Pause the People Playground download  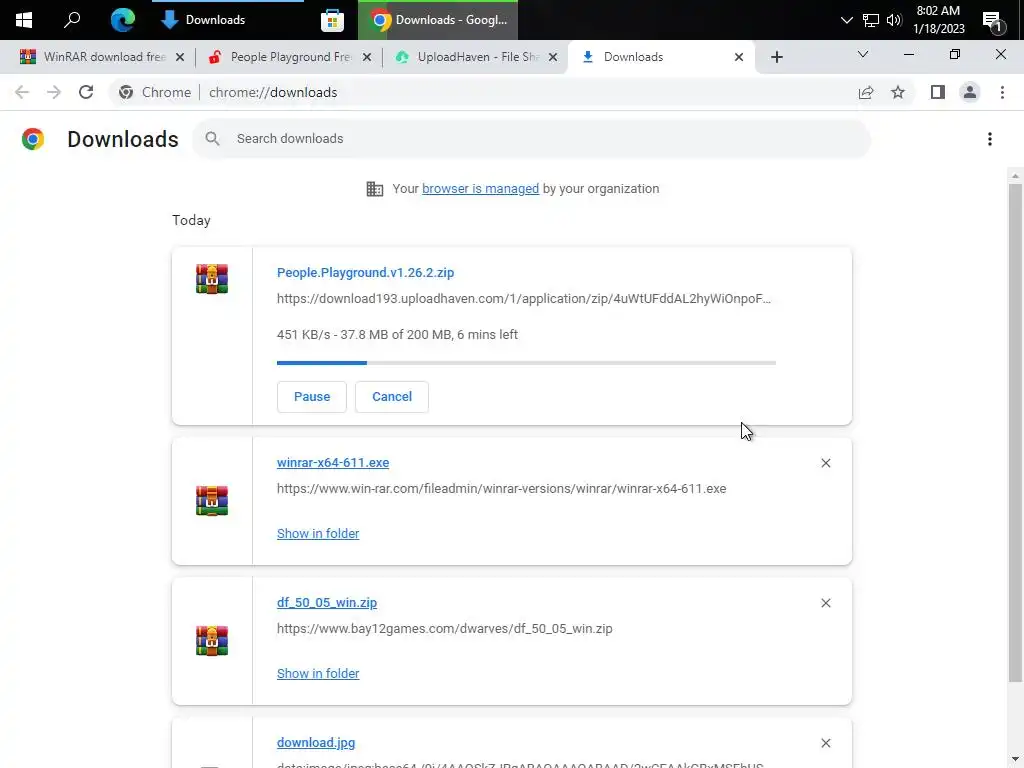tap(312, 396)
